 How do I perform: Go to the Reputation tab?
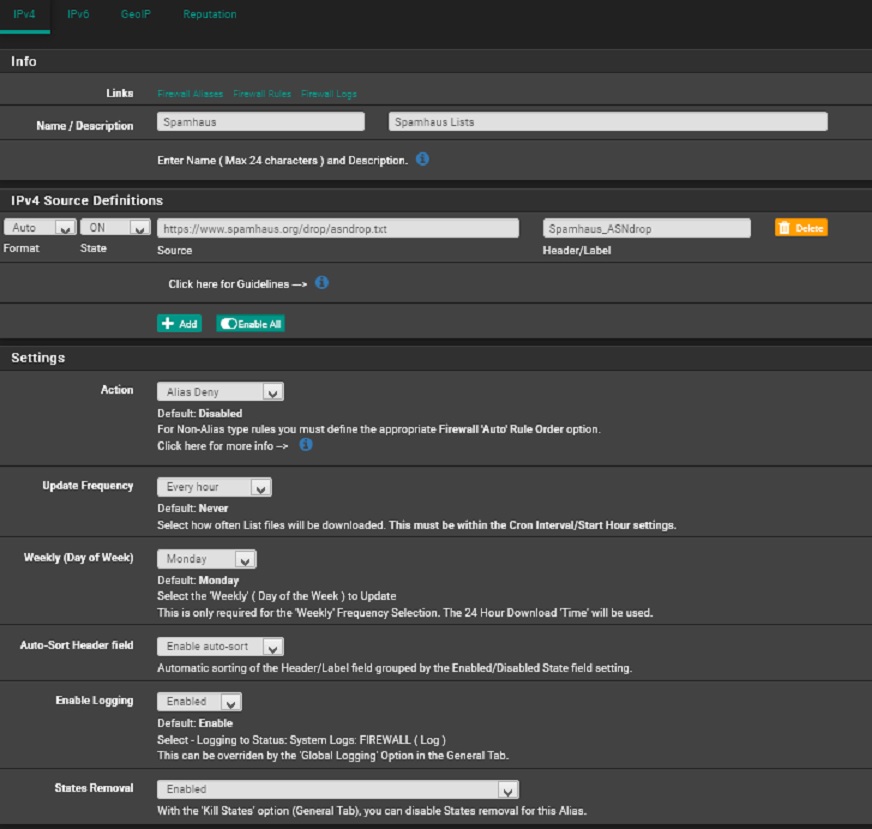pos(210,15)
